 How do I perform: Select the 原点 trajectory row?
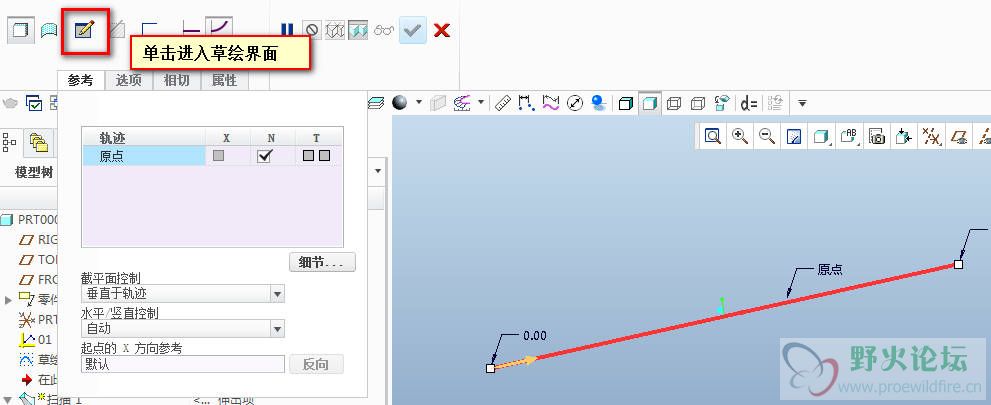(213, 155)
